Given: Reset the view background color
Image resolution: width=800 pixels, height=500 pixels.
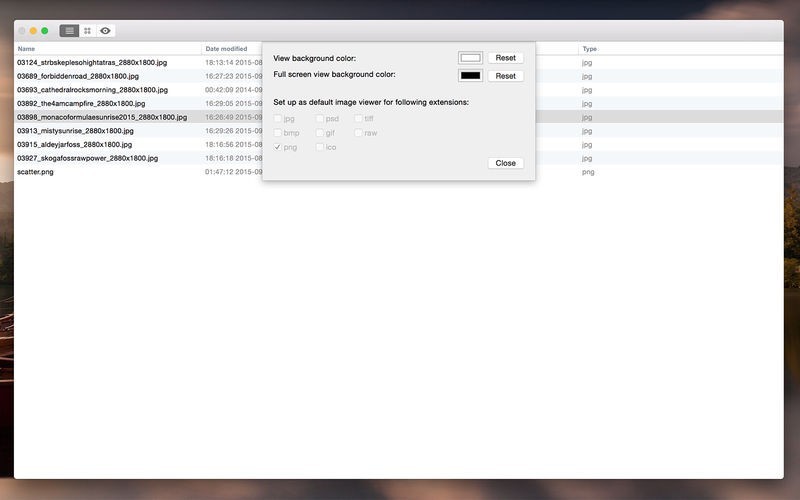Looking at the screenshot, I should coord(505,58).
